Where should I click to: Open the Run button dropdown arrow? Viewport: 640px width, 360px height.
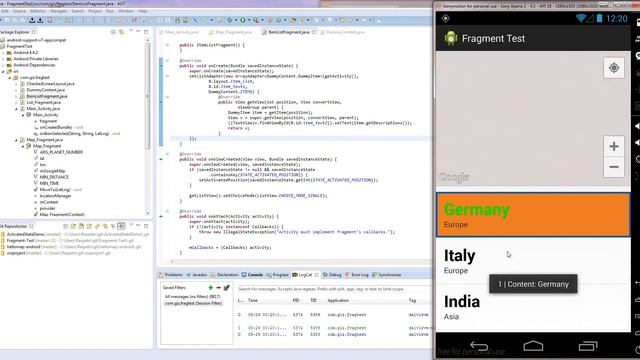click(x=249, y=20)
